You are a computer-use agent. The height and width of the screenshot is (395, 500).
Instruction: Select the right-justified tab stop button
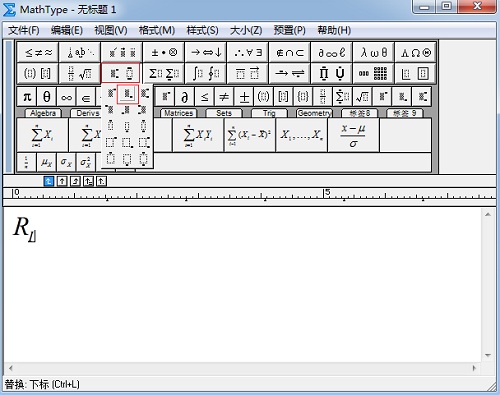click(x=75, y=181)
